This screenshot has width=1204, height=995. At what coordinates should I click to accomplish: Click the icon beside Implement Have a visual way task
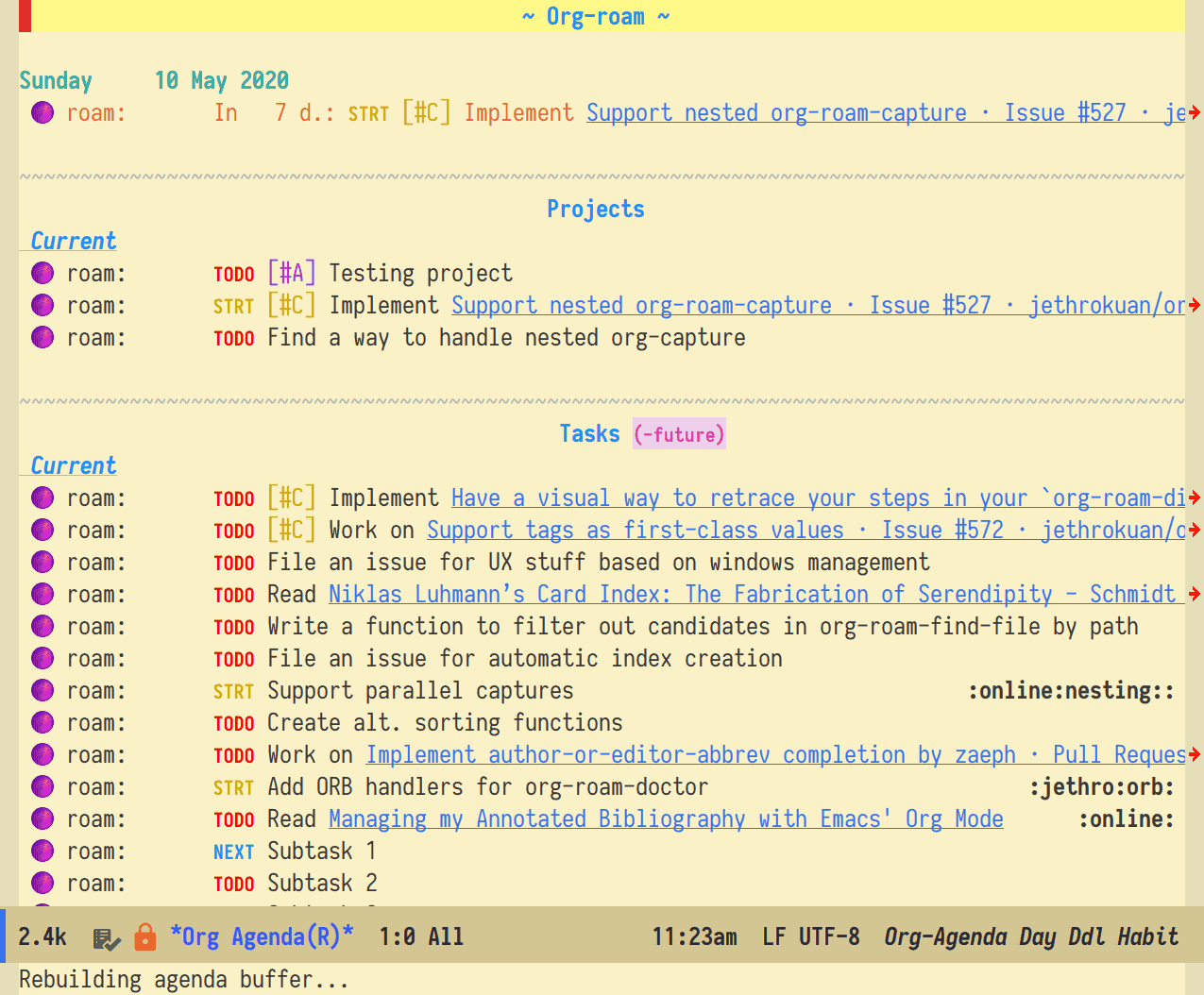pos(42,498)
